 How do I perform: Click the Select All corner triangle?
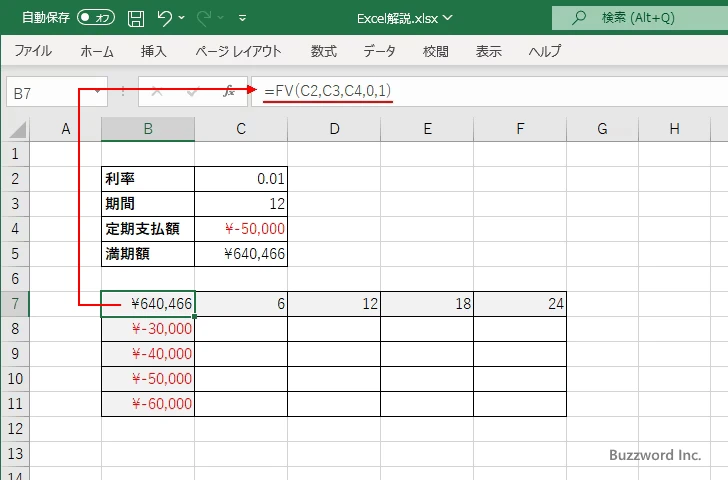[18, 129]
